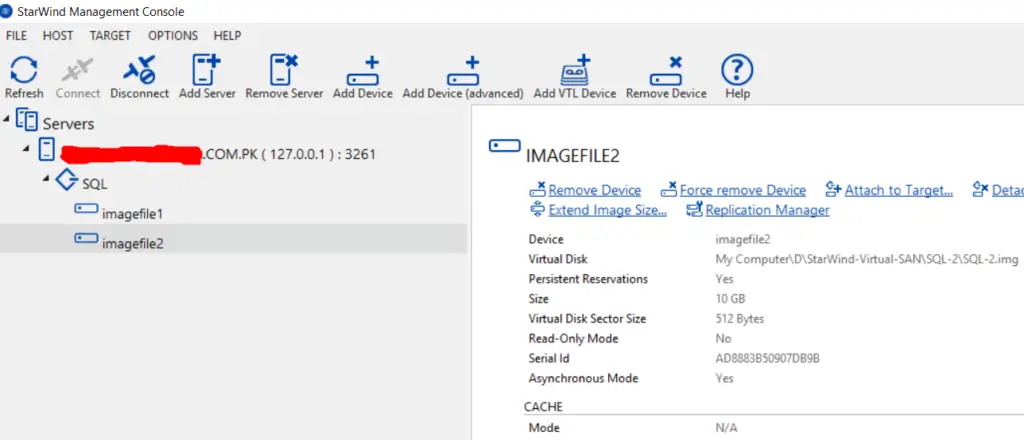Viewport: 1024px width, 440px height.
Task: Collapse the 127.0.0.1 server node
Action: (x=27, y=149)
